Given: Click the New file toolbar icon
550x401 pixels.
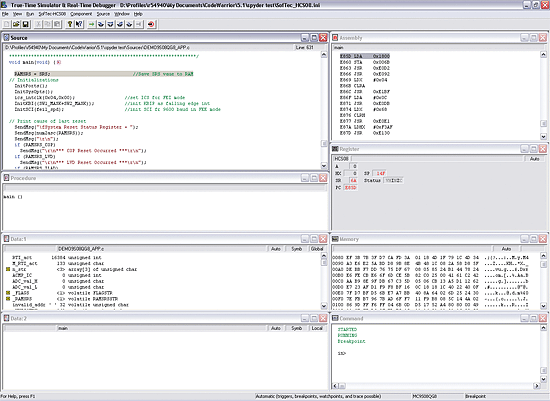Looking at the screenshot, I should tap(7, 24).
